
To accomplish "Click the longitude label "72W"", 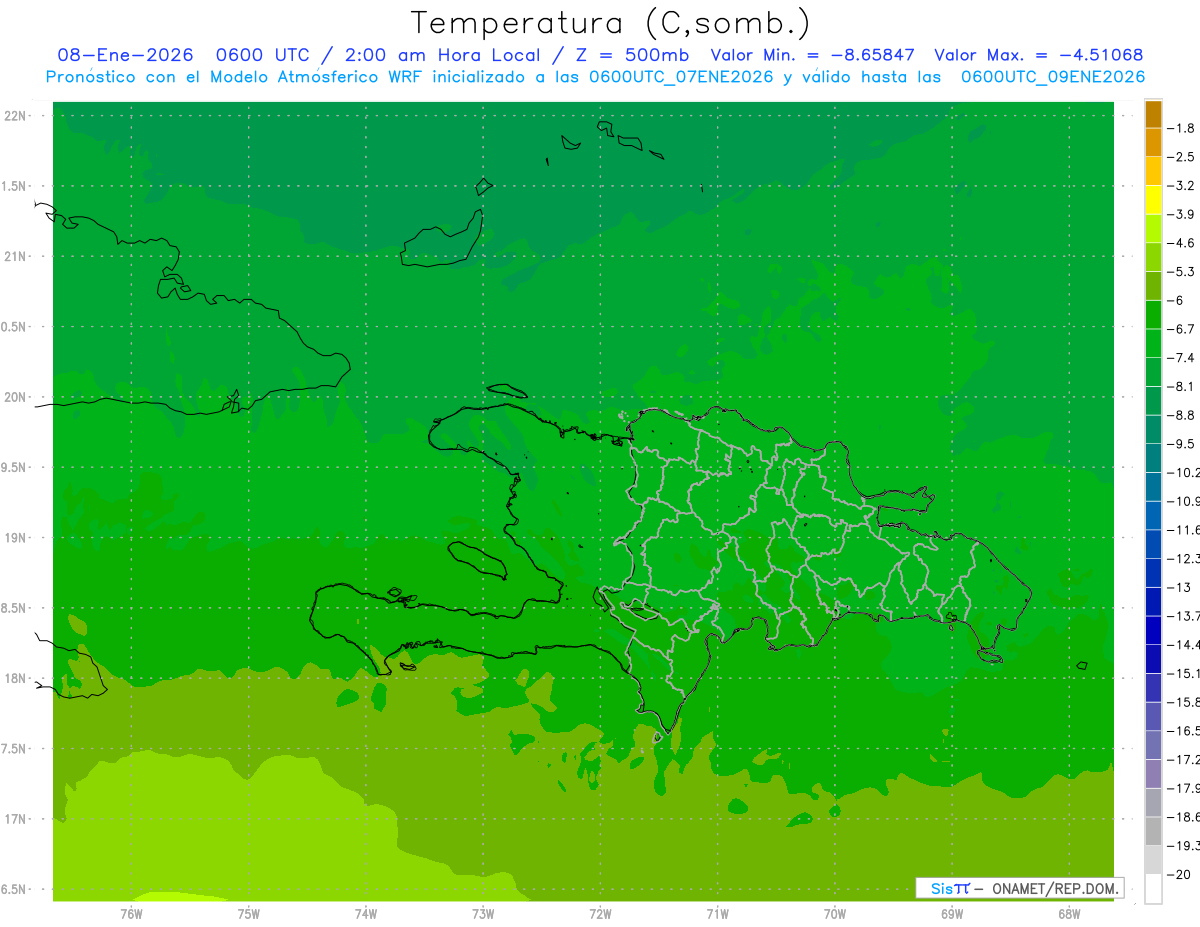I will point(600,914).
